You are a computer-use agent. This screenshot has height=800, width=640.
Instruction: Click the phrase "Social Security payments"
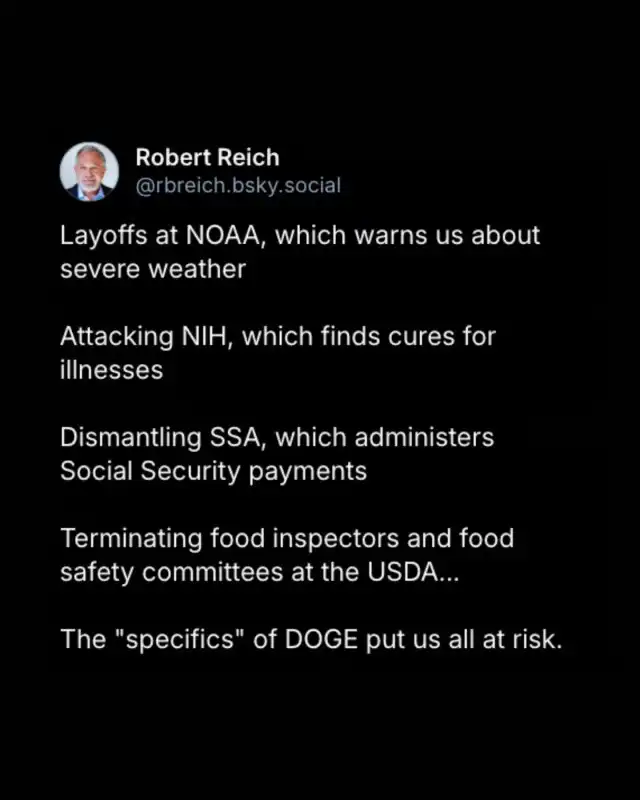point(214,471)
